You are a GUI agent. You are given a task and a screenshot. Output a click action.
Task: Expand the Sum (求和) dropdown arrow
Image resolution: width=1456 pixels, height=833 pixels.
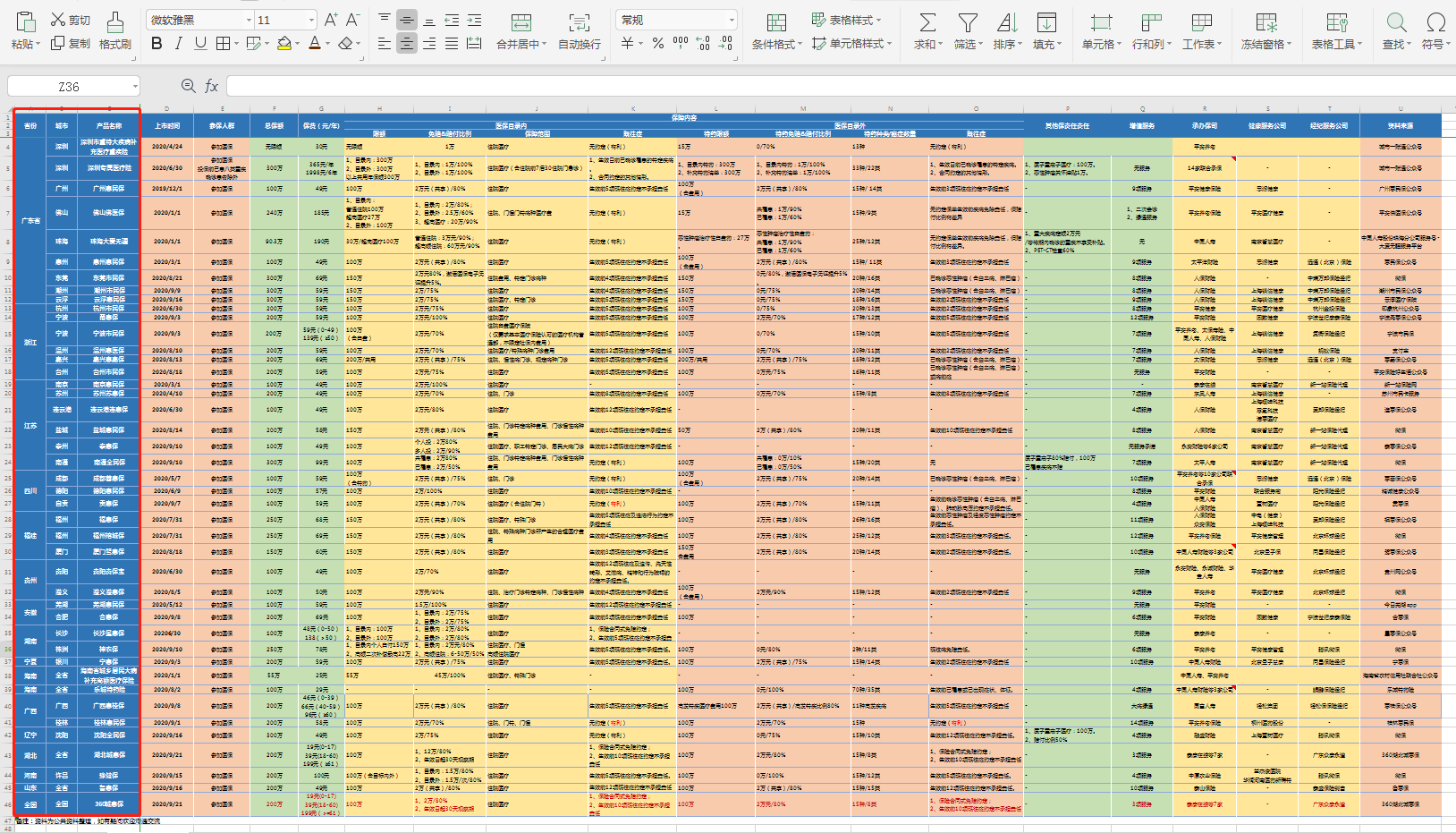pyautogui.click(x=942, y=44)
